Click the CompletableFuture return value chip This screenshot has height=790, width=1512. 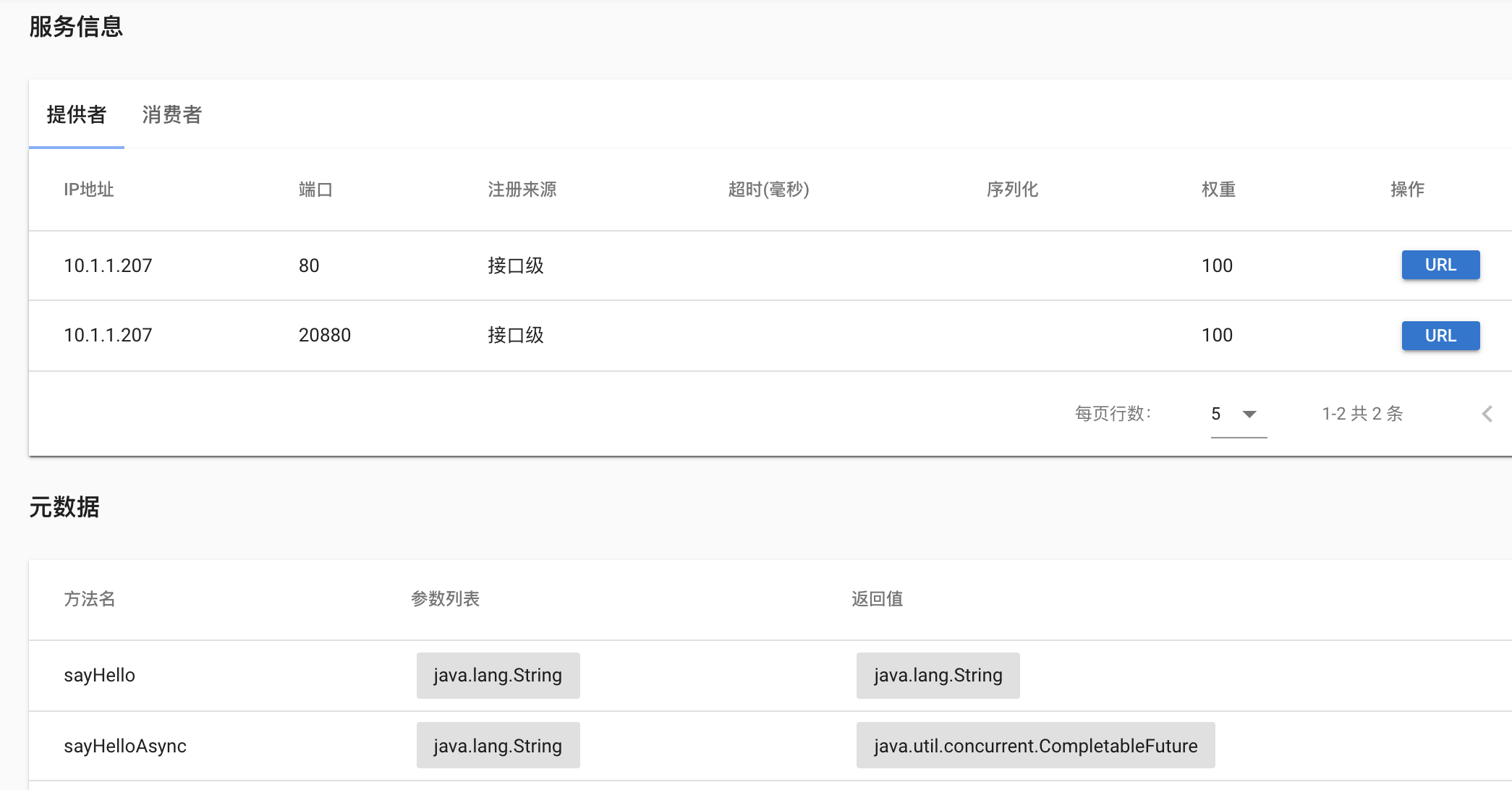(1035, 746)
